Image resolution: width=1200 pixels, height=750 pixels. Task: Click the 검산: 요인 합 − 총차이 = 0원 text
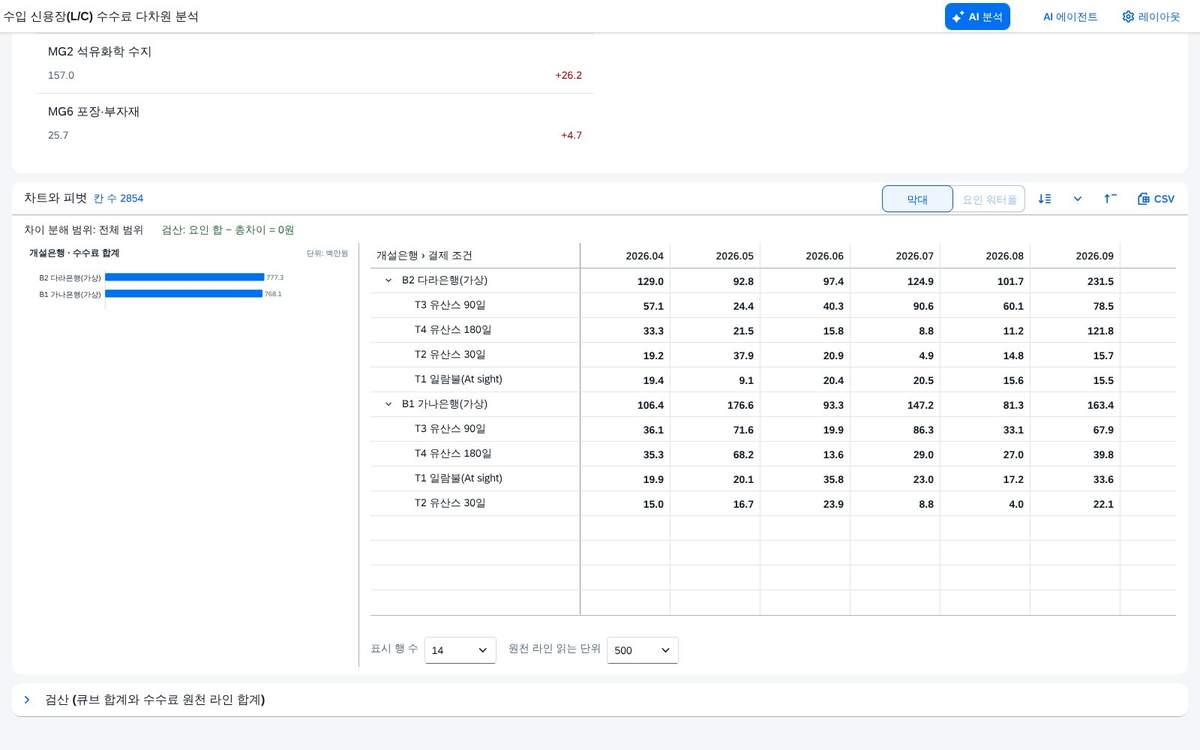pos(228,230)
